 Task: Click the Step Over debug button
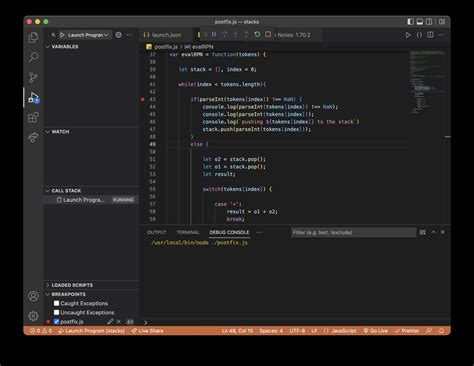point(225,34)
